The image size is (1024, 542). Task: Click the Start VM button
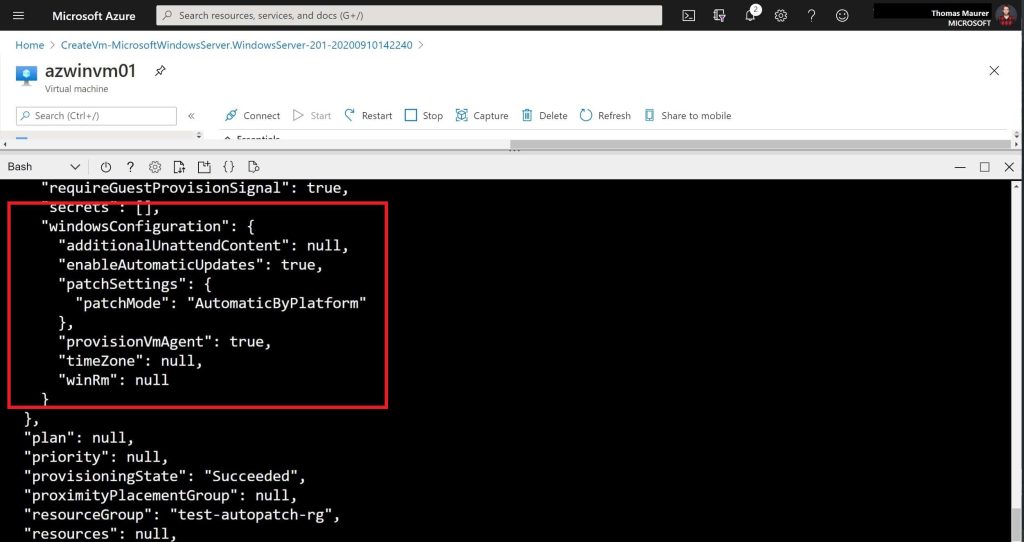[312, 116]
